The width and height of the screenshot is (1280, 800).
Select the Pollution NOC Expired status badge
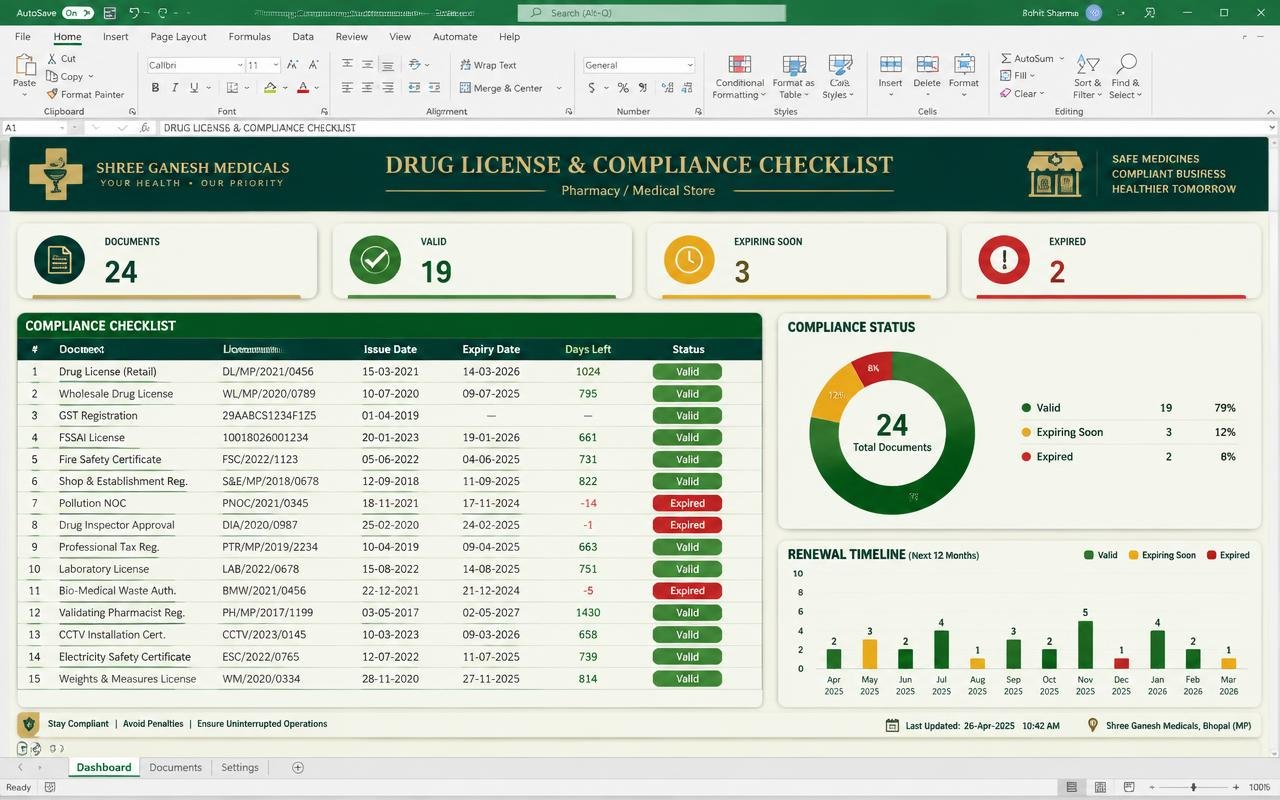click(687, 503)
